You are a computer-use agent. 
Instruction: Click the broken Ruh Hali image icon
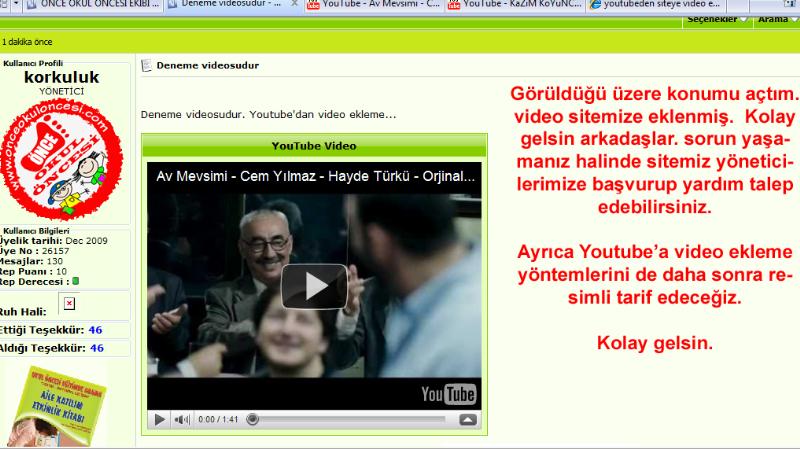pyautogui.click(x=69, y=304)
